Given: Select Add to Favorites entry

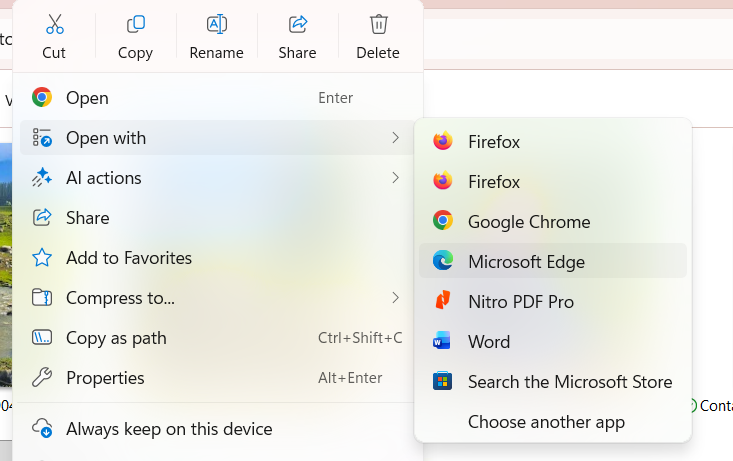Looking at the screenshot, I should pos(217,258).
